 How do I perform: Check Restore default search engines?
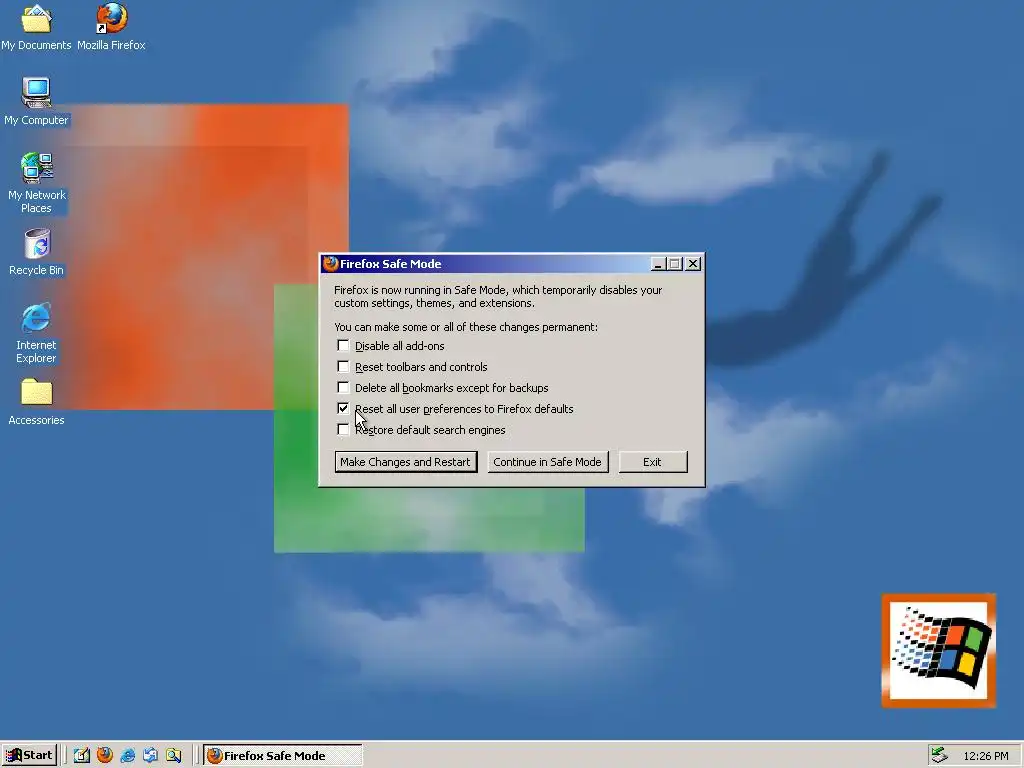[343, 429]
